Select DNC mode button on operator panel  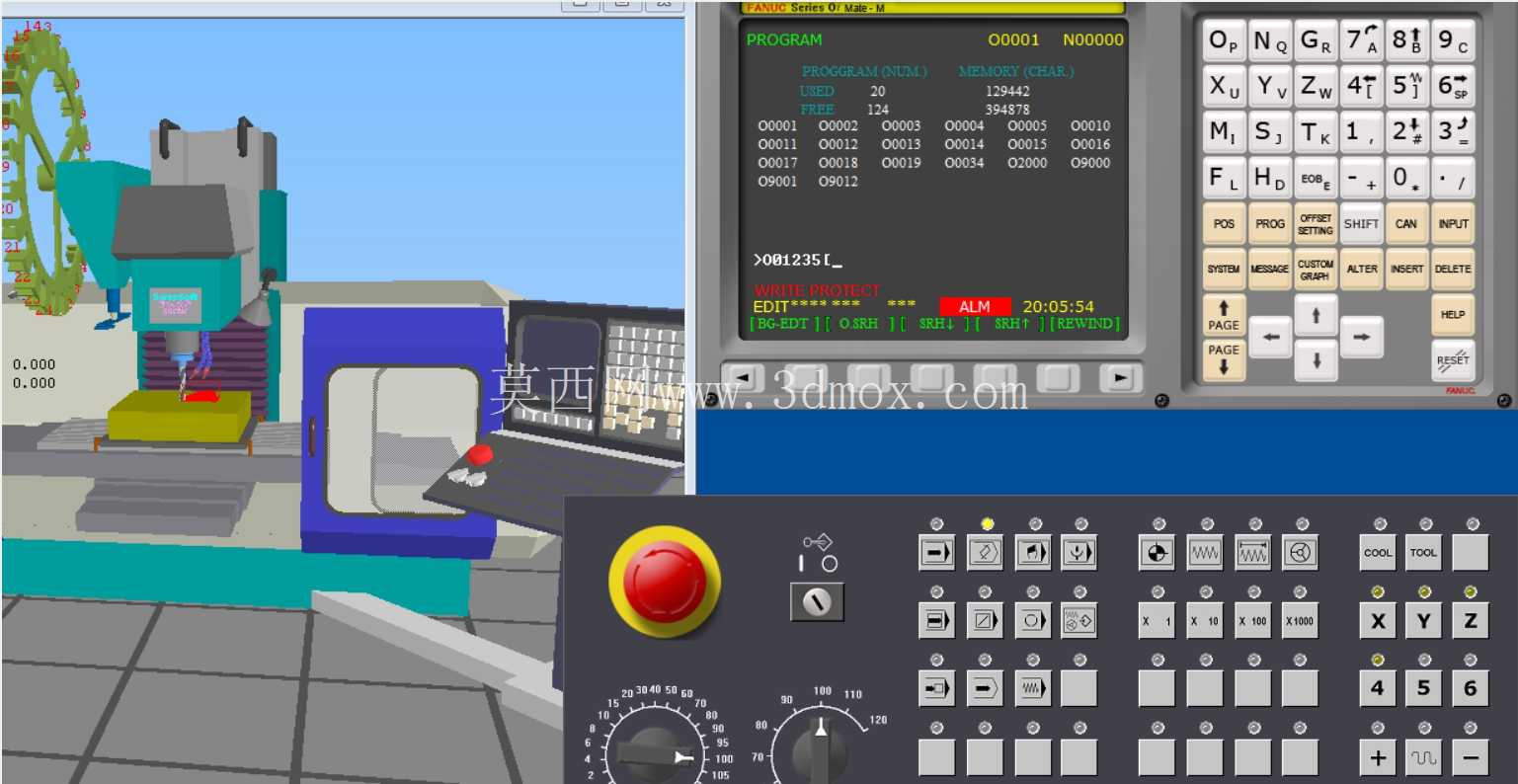point(1079,553)
